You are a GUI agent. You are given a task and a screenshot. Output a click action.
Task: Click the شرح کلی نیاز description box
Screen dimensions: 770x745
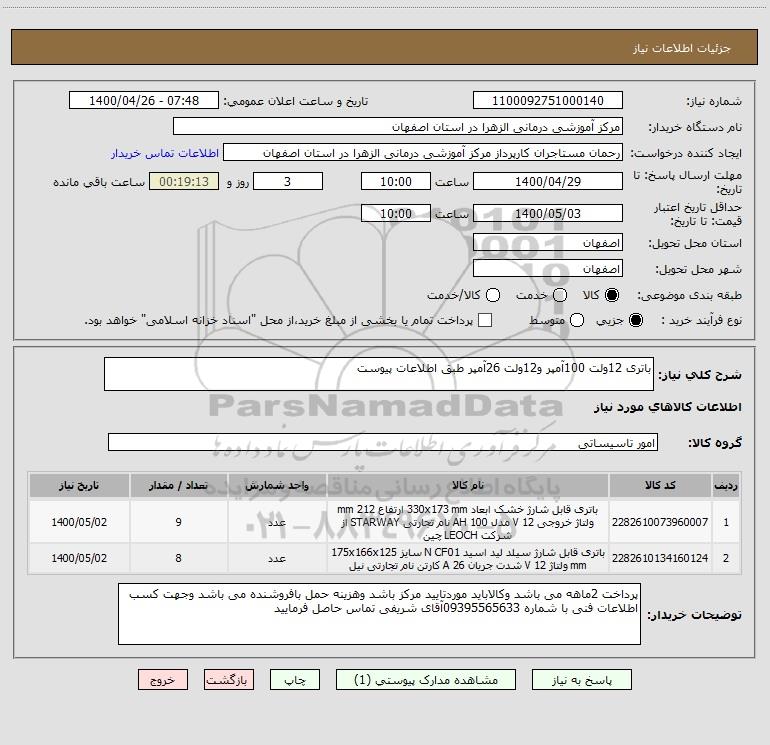tap(379, 374)
